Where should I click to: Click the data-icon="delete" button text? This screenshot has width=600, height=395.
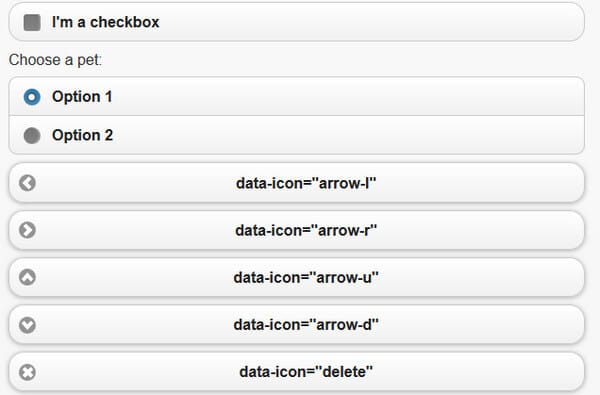click(x=306, y=372)
